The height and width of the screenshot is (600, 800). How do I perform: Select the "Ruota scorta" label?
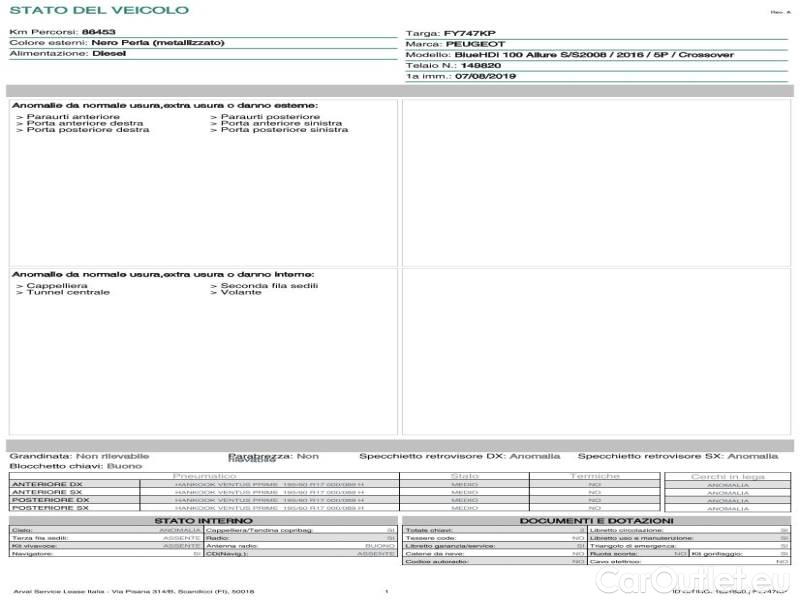pyautogui.click(x=614, y=554)
